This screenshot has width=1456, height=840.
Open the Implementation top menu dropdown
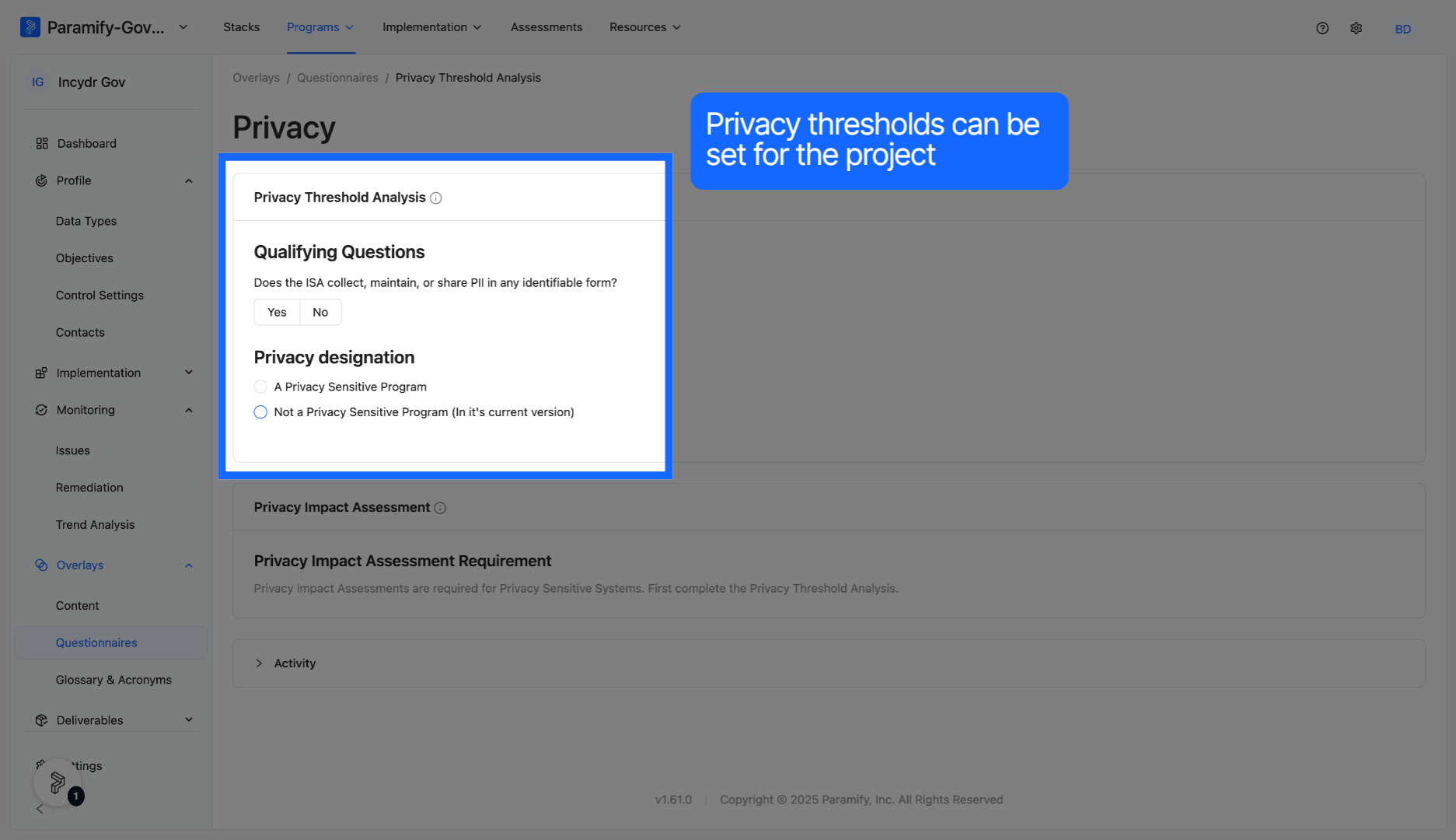[431, 27]
